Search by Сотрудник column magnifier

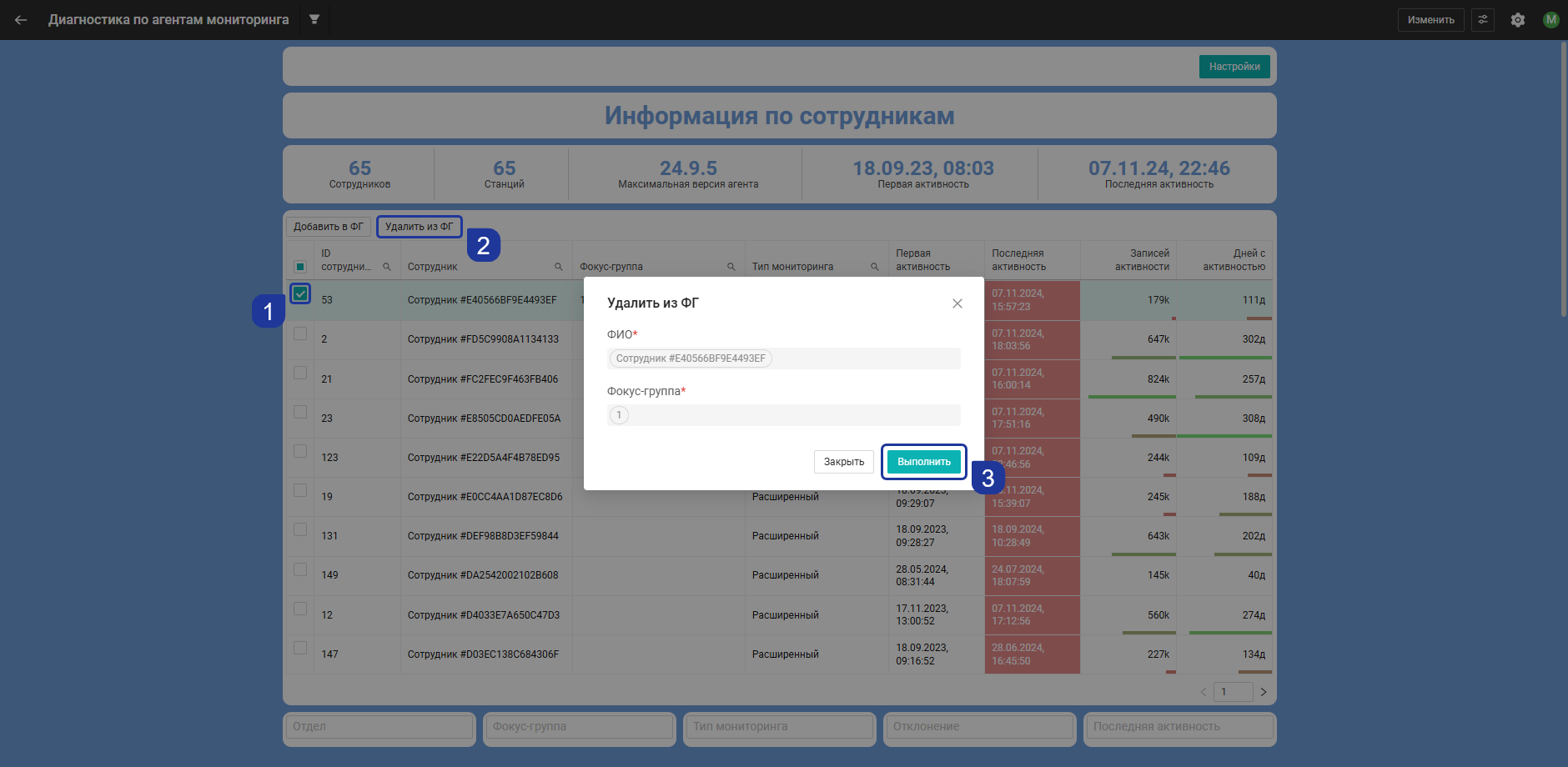coord(559,267)
